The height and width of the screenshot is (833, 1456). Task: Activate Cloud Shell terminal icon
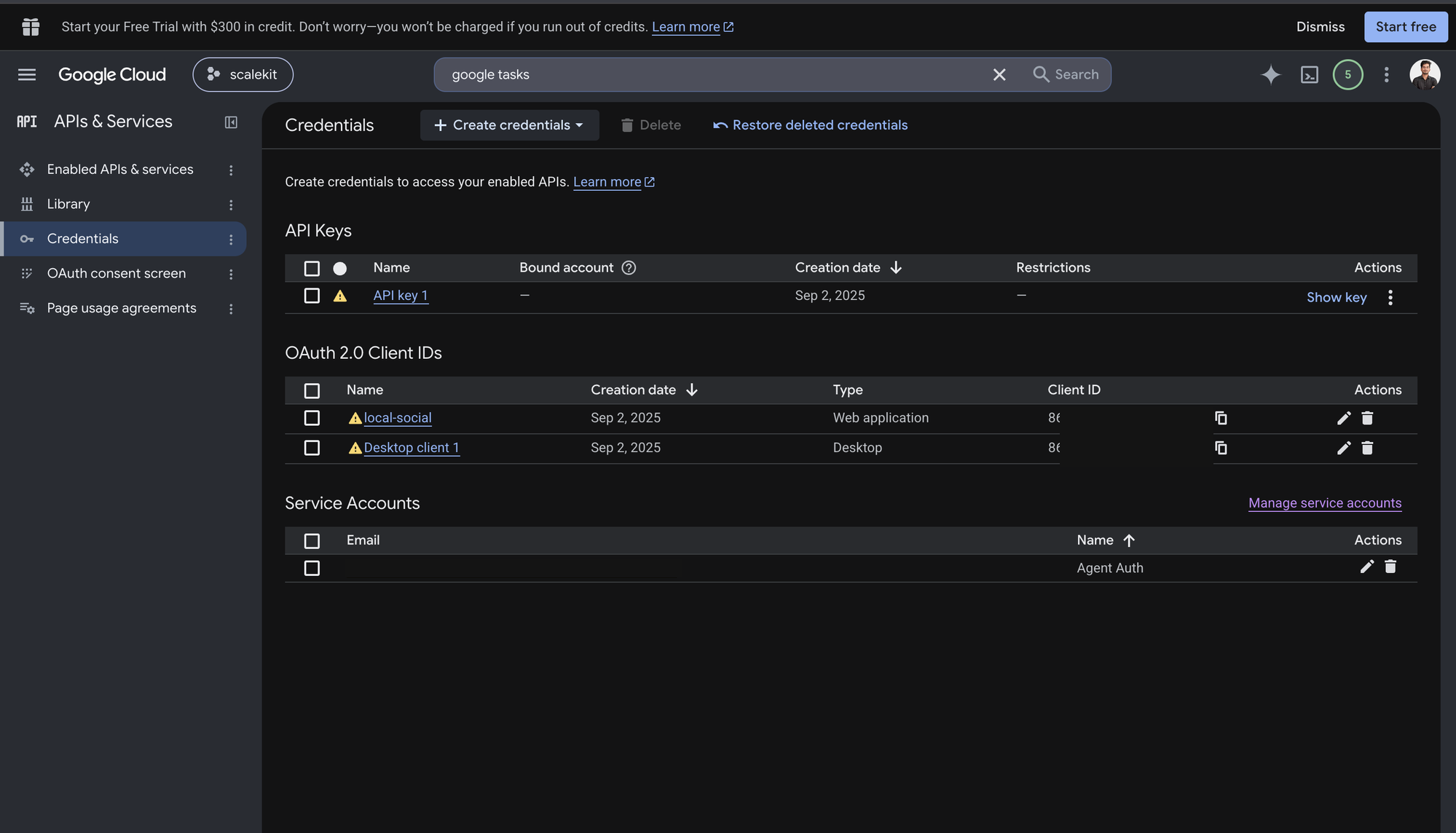(x=1310, y=74)
